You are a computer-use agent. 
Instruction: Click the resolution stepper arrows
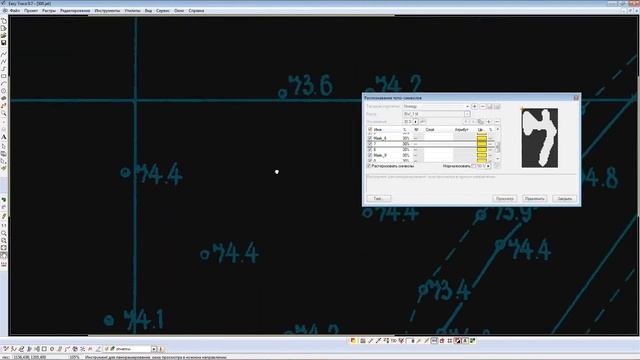click(x=416, y=122)
